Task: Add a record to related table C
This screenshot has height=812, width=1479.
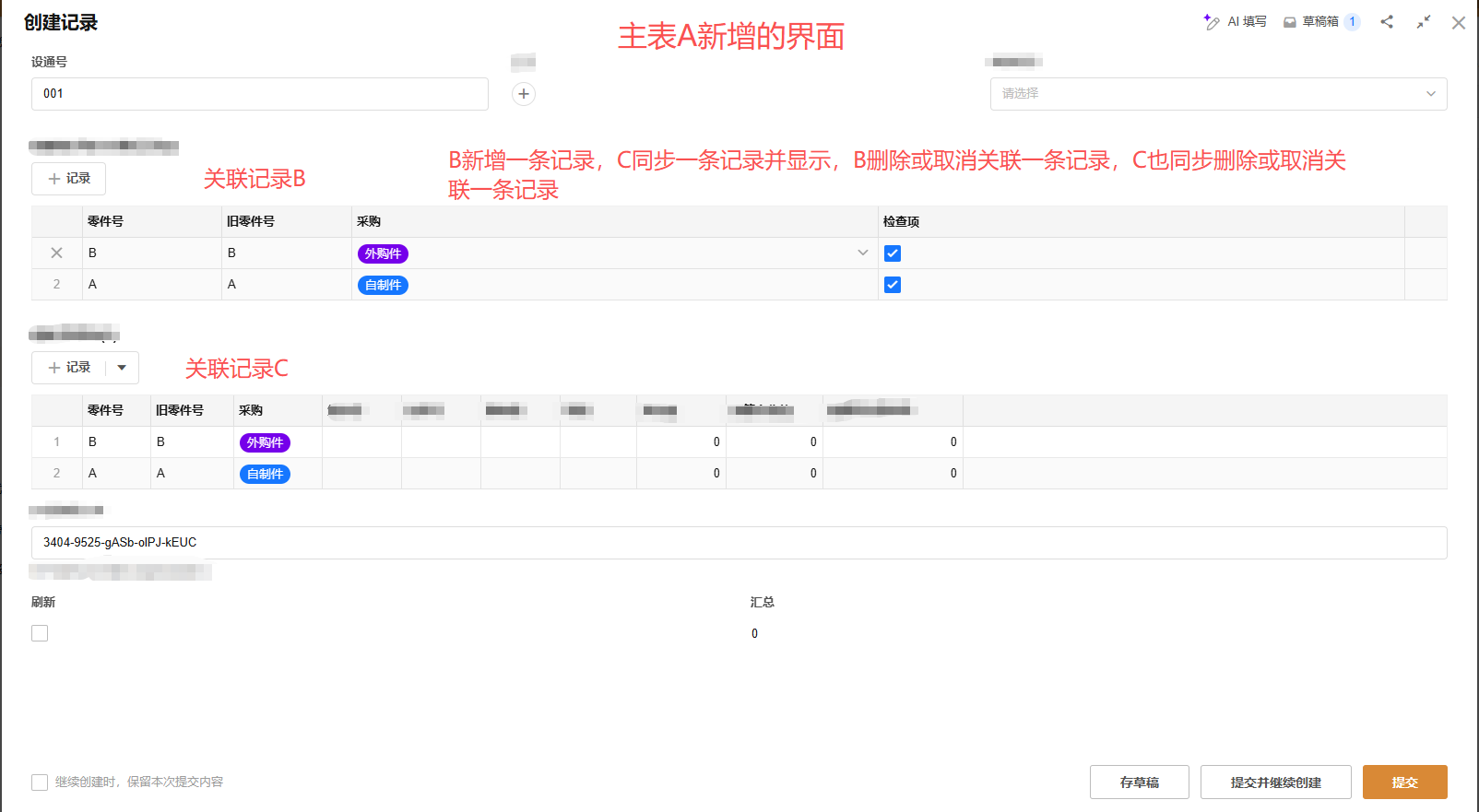Action: 69,368
